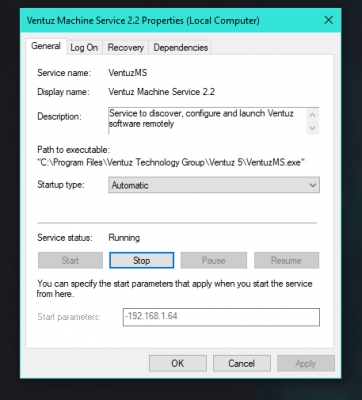Click the Apply button
The image size is (362, 400).
tap(306, 363)
